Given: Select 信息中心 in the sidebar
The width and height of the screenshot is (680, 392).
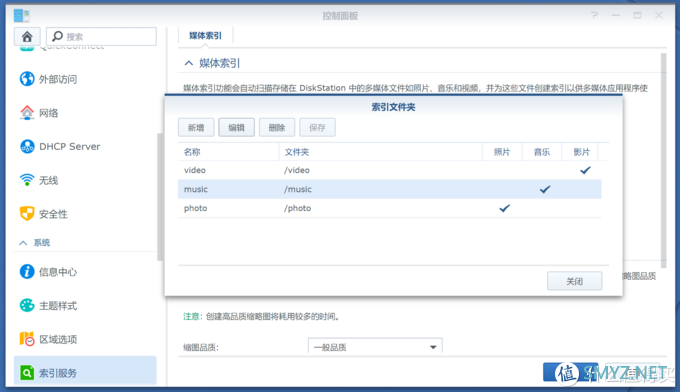Looking at the screenshot, I should click(x=58, y=272).
